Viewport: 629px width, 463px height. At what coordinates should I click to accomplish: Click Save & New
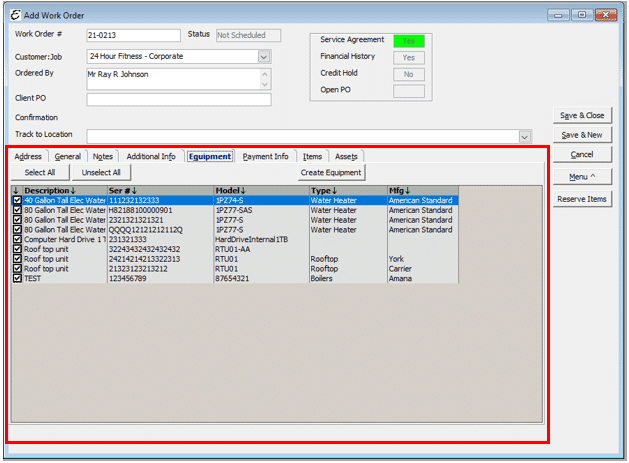pyautogui.click(x=582, y=135)
